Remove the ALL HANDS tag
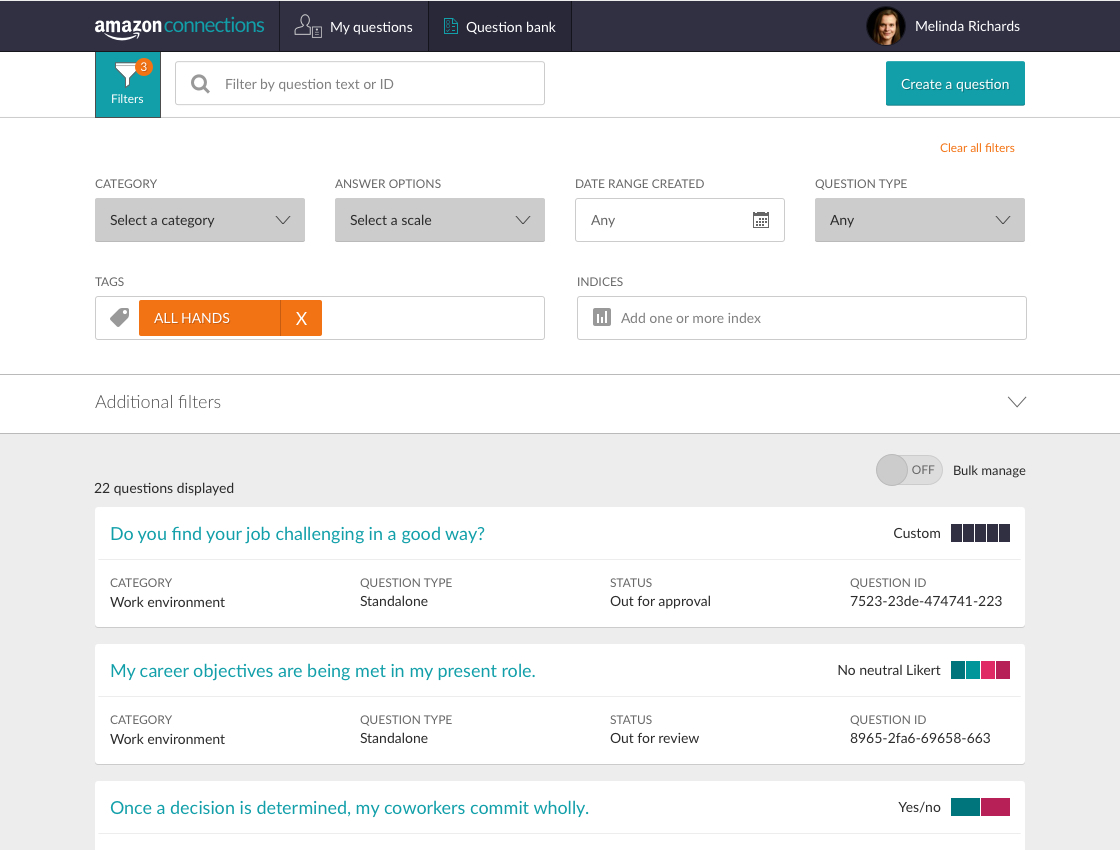This screenshot has width=1120, height=850. click(x=301, y=317)
